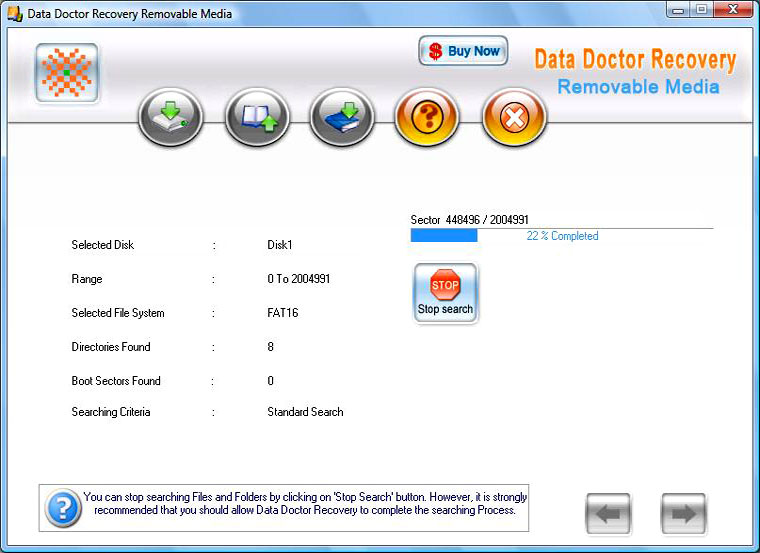Image resolution: width=760 pixels, height=553 pixels.
Task: Click the 'Removable Media' blue heading
Action: (x=638, y=87)
